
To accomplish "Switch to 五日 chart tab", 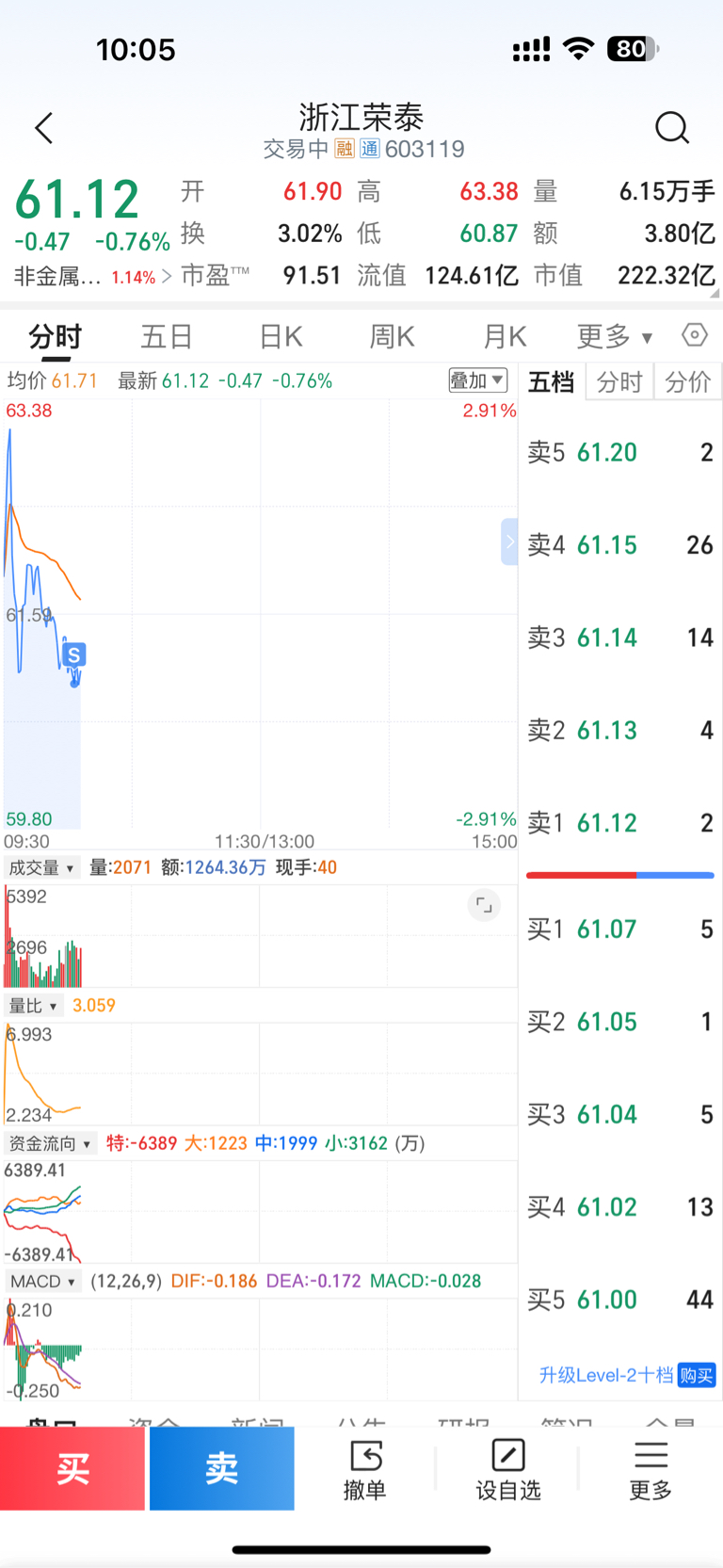I will 167,336.
